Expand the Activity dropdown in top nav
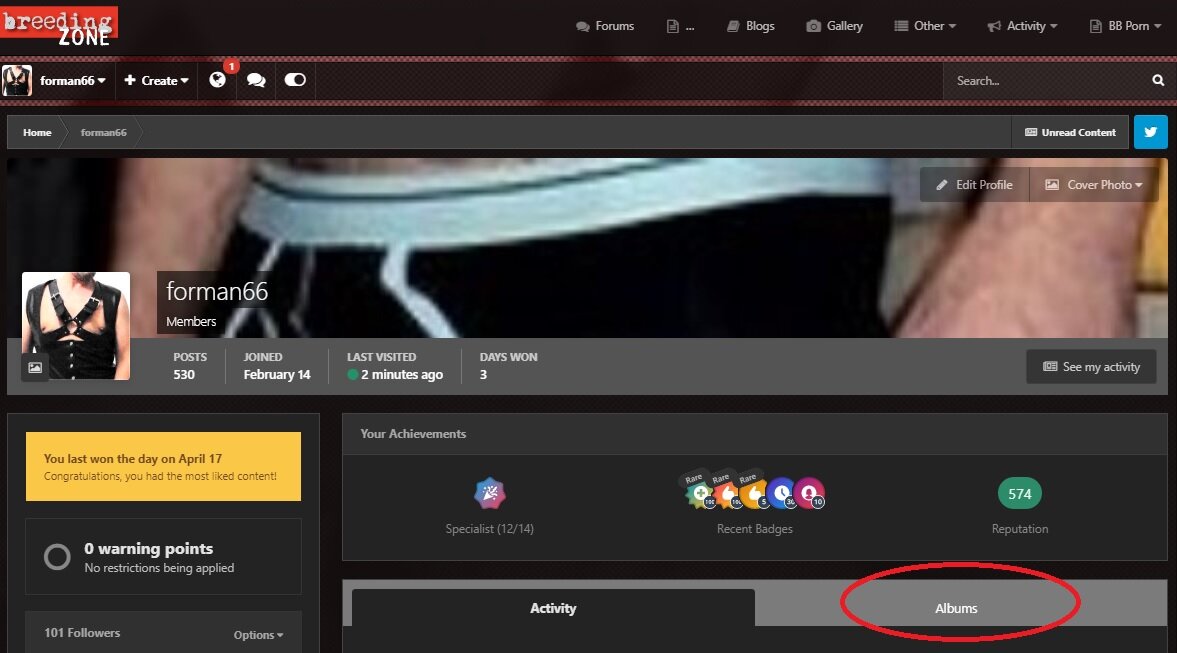 (x=1022, y=26)
